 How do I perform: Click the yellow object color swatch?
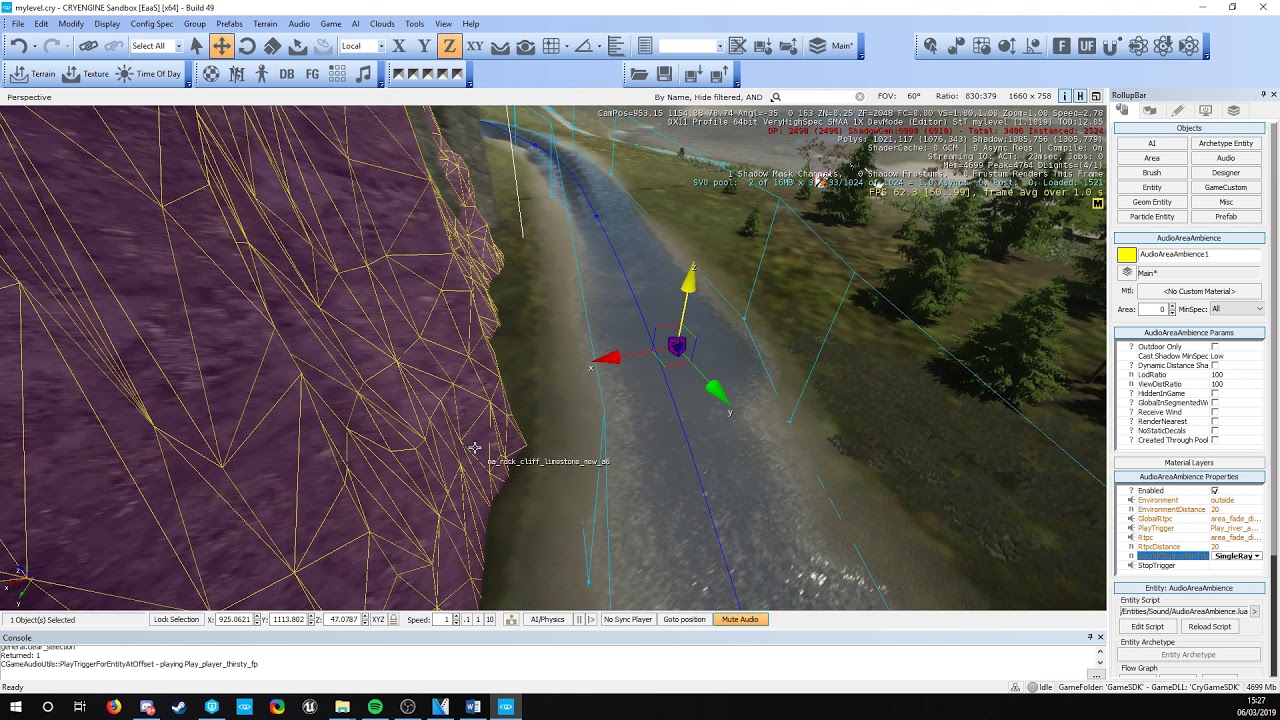1127,255
